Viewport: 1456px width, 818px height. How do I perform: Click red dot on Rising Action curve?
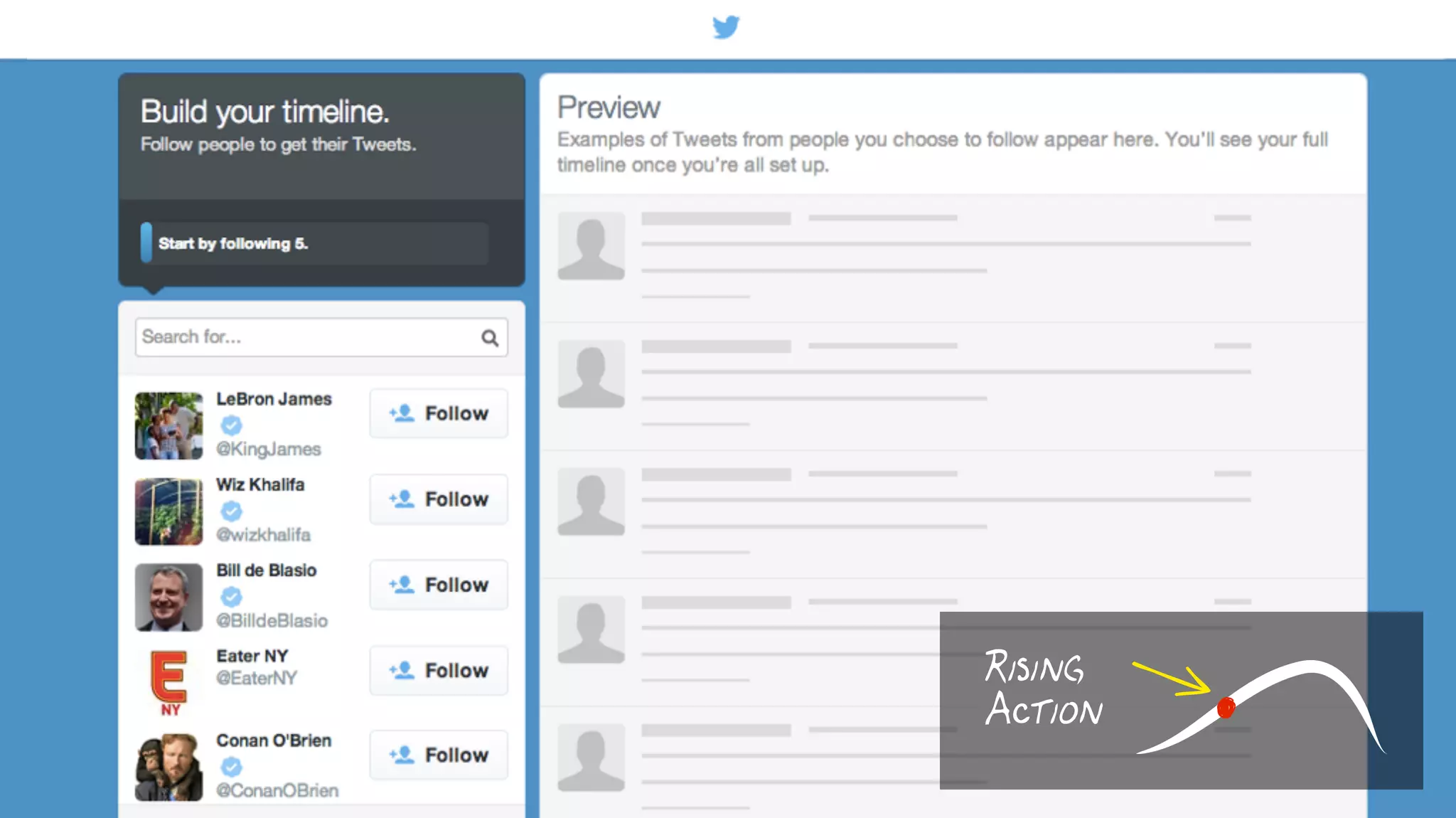(1226, 708)
